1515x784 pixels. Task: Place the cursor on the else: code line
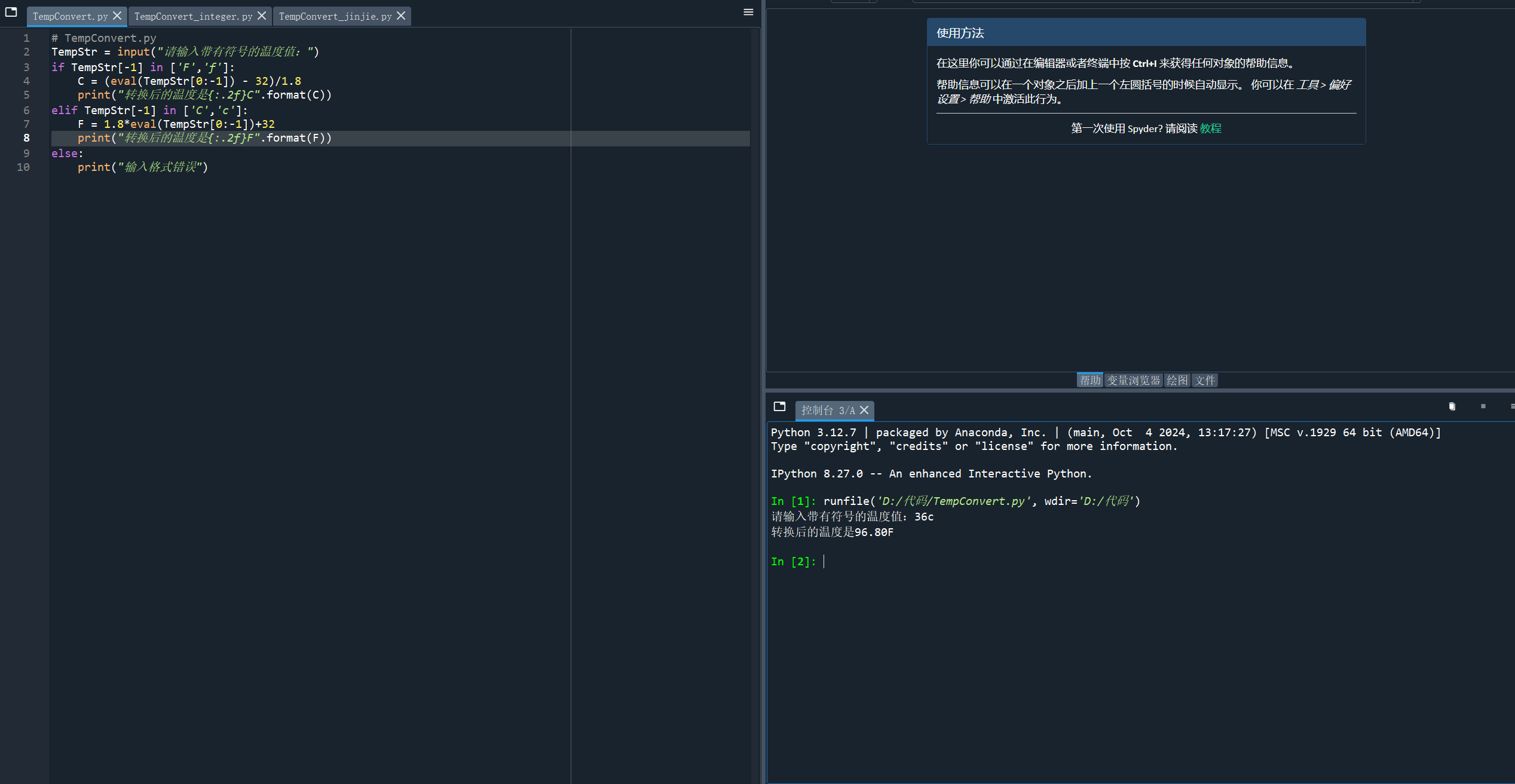tap(67, 154)
